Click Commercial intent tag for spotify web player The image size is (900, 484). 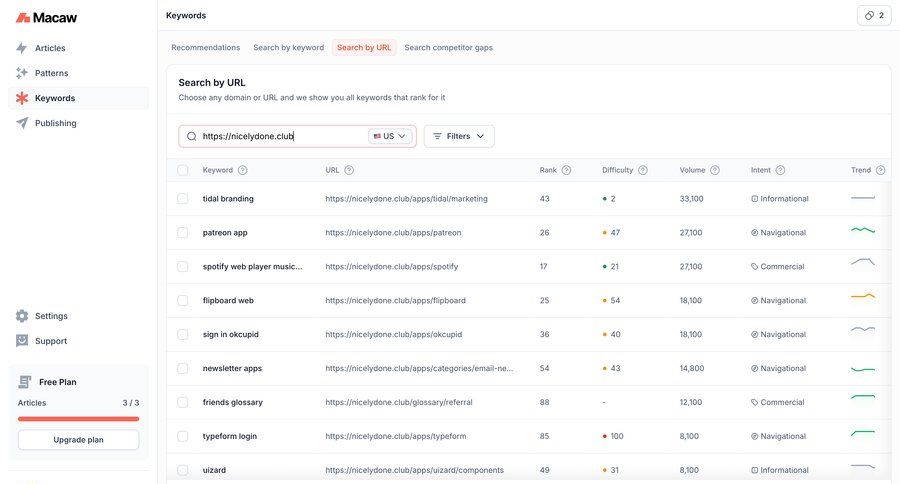point(754,266)
